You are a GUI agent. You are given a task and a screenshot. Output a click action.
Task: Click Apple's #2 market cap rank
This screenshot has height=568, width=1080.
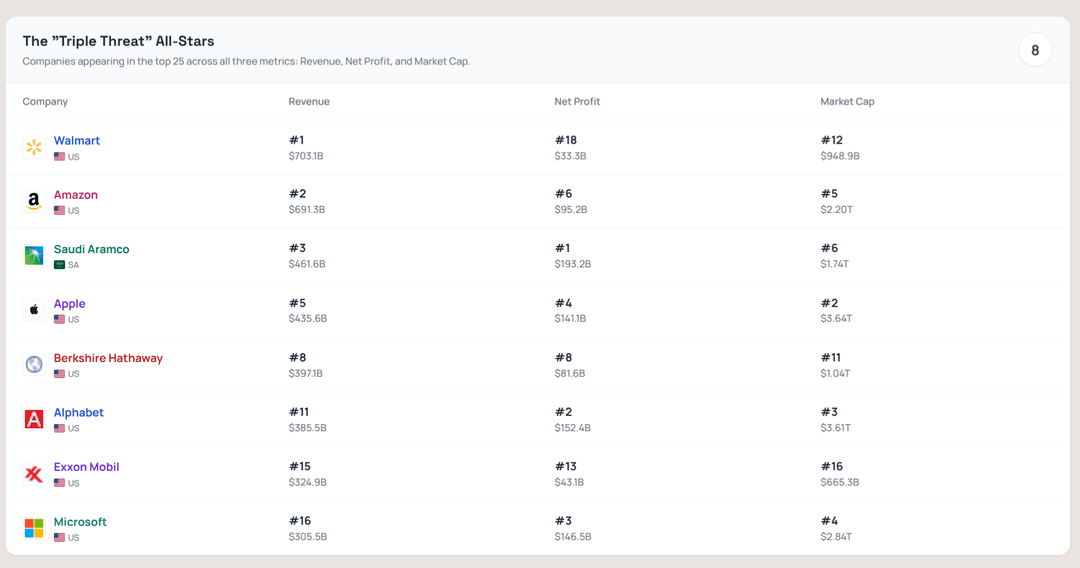pos(829,303)
